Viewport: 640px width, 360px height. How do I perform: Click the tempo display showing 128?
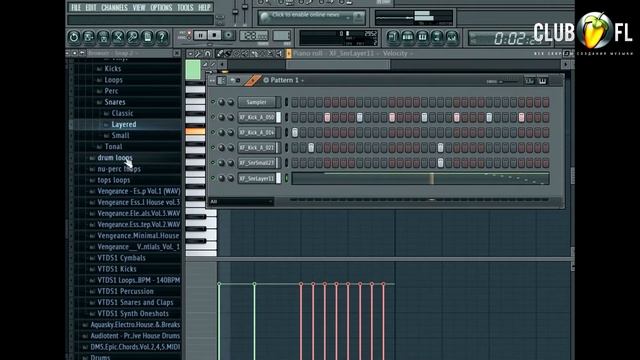point(253,36)
